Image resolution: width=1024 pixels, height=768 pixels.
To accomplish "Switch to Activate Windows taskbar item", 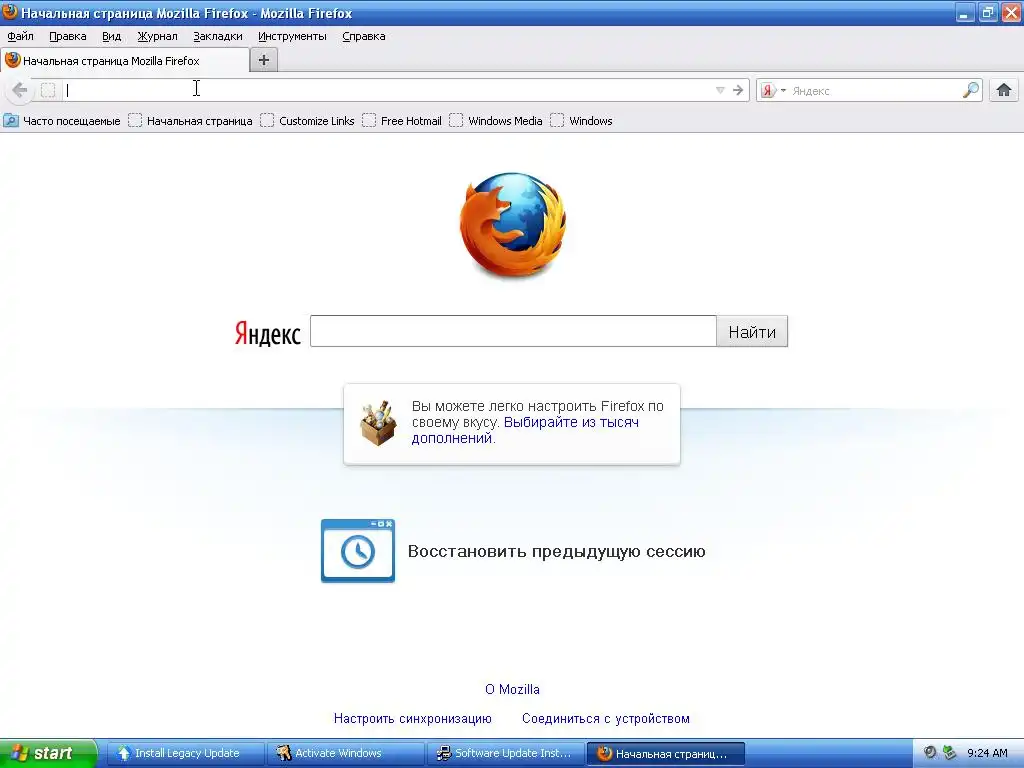I will click(345, 753).
